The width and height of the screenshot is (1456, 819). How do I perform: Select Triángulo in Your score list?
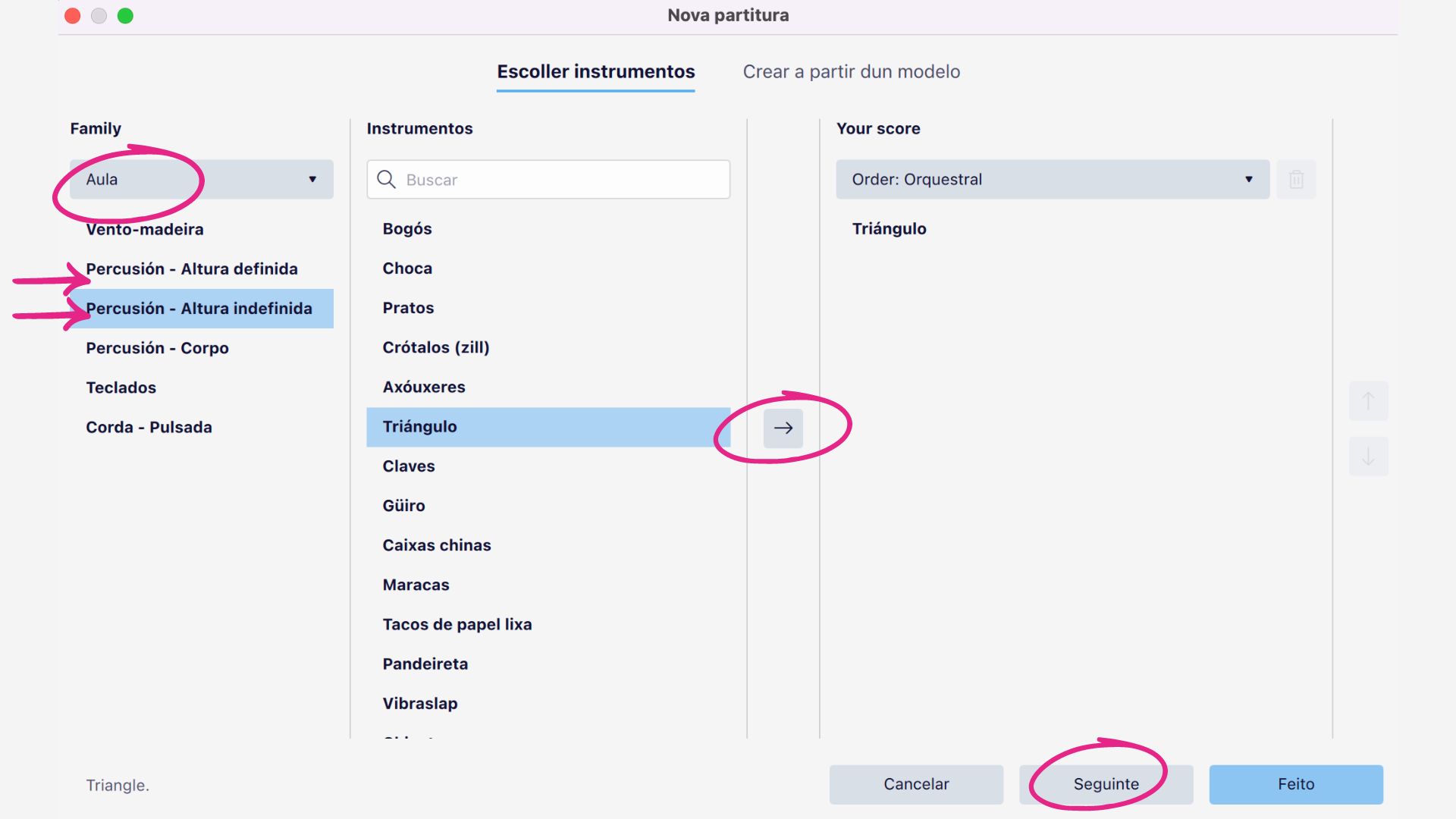[x=889, y=229]
